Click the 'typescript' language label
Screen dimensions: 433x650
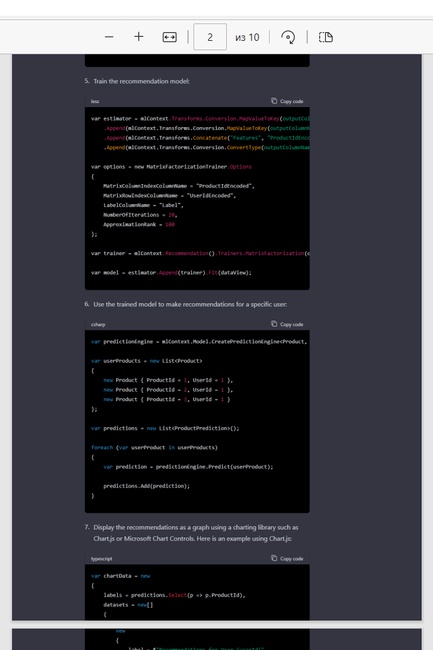coord(102,559)
